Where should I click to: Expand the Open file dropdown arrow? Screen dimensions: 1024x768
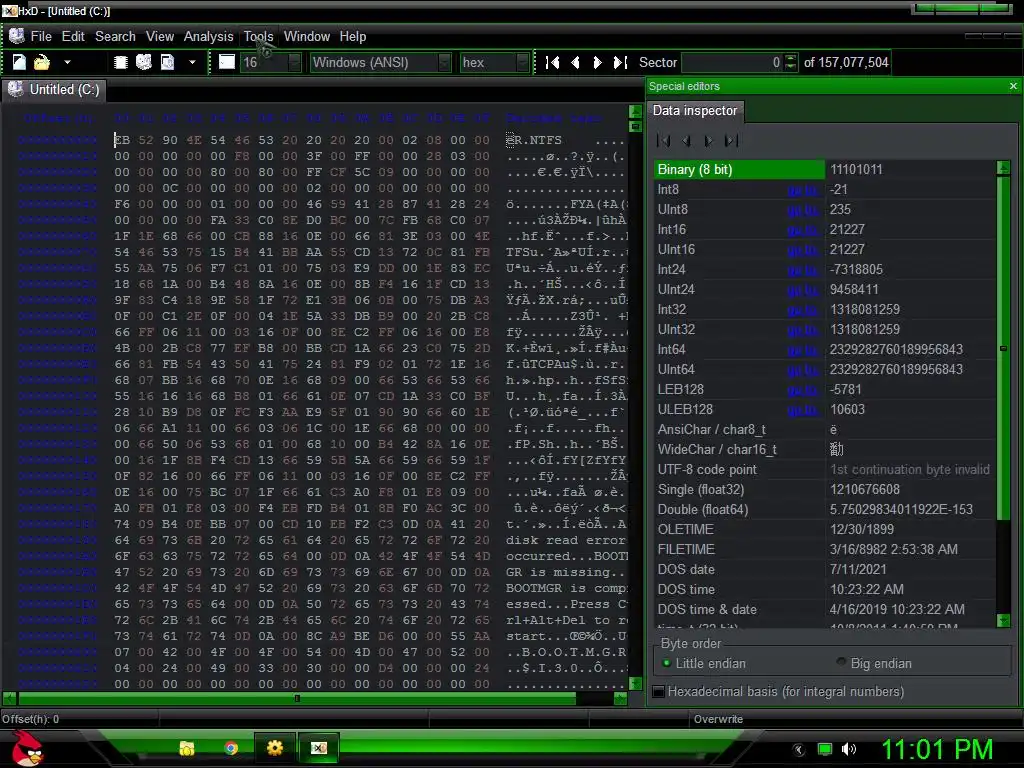point(67,63)
